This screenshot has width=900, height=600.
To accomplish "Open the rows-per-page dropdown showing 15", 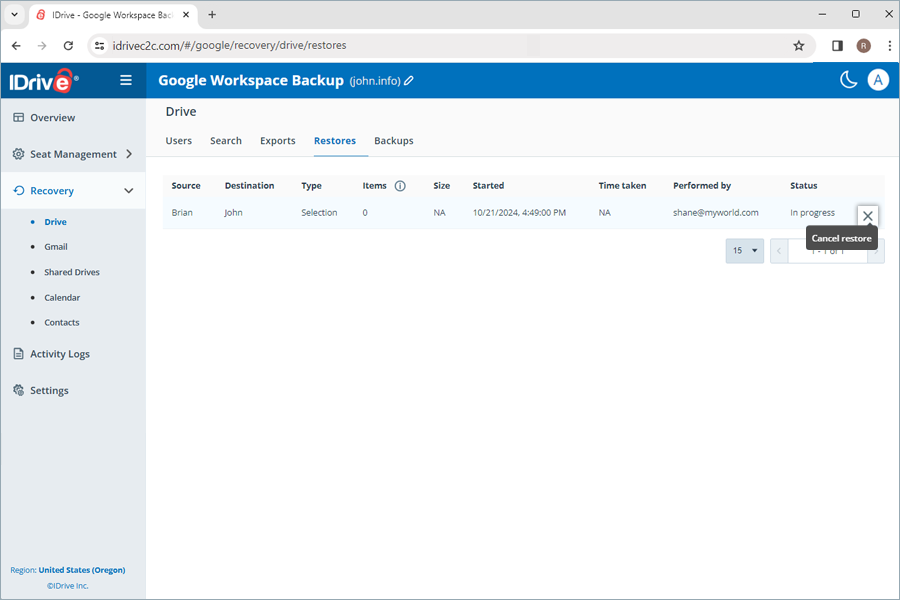I will (x=744, y=251).
